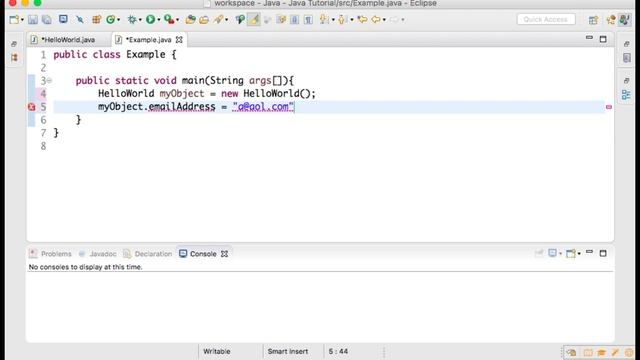
Task: Save the current file with Save icon
Action: [x=33, y=19]
